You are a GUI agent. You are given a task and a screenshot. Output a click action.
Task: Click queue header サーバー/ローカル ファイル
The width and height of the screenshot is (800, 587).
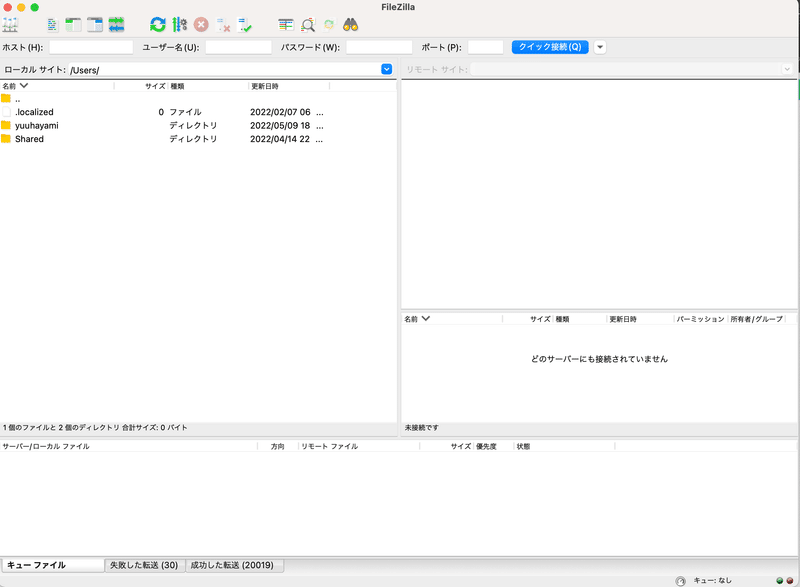[46, 446]
